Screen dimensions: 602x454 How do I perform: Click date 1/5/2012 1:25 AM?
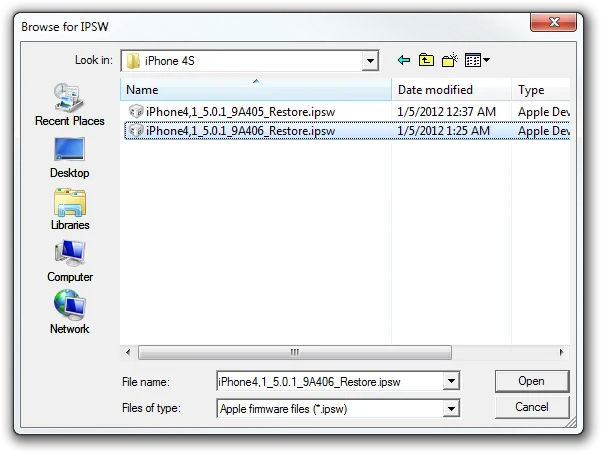(x=443, y=131)
